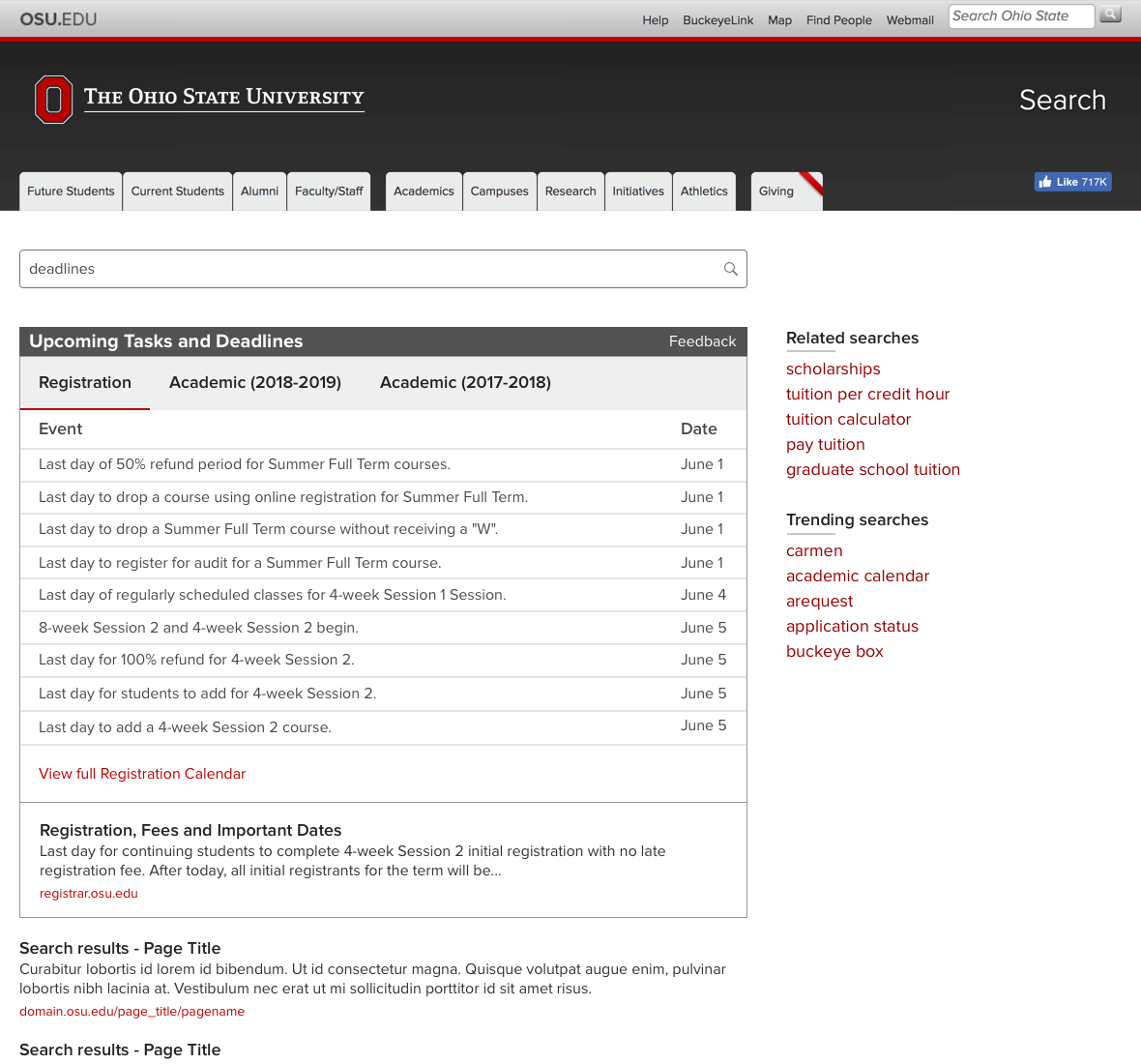Open the Giving tab
Image resolution: width=1141 pixels, height=1064 pixels.
[787, 192]
